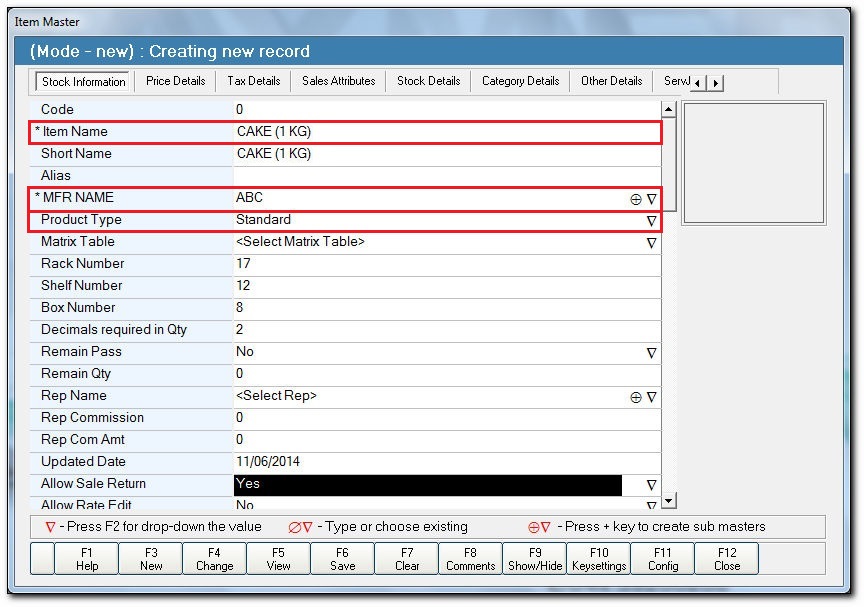Switch to the Stock Information tab
The image size is (864, 607).
[84, 82]
